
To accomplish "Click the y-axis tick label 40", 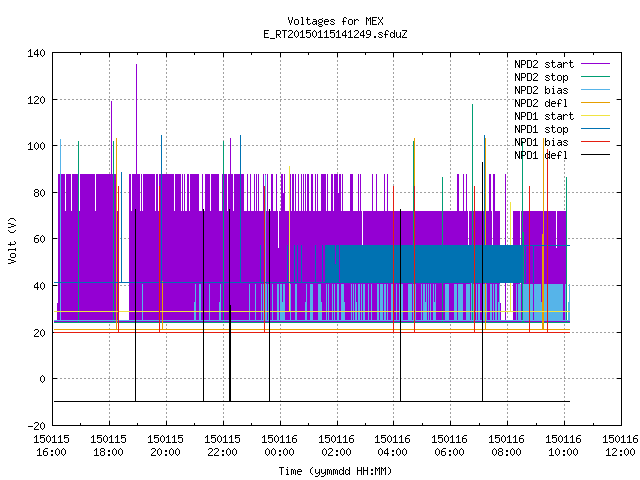I will [x=39, y=286].
